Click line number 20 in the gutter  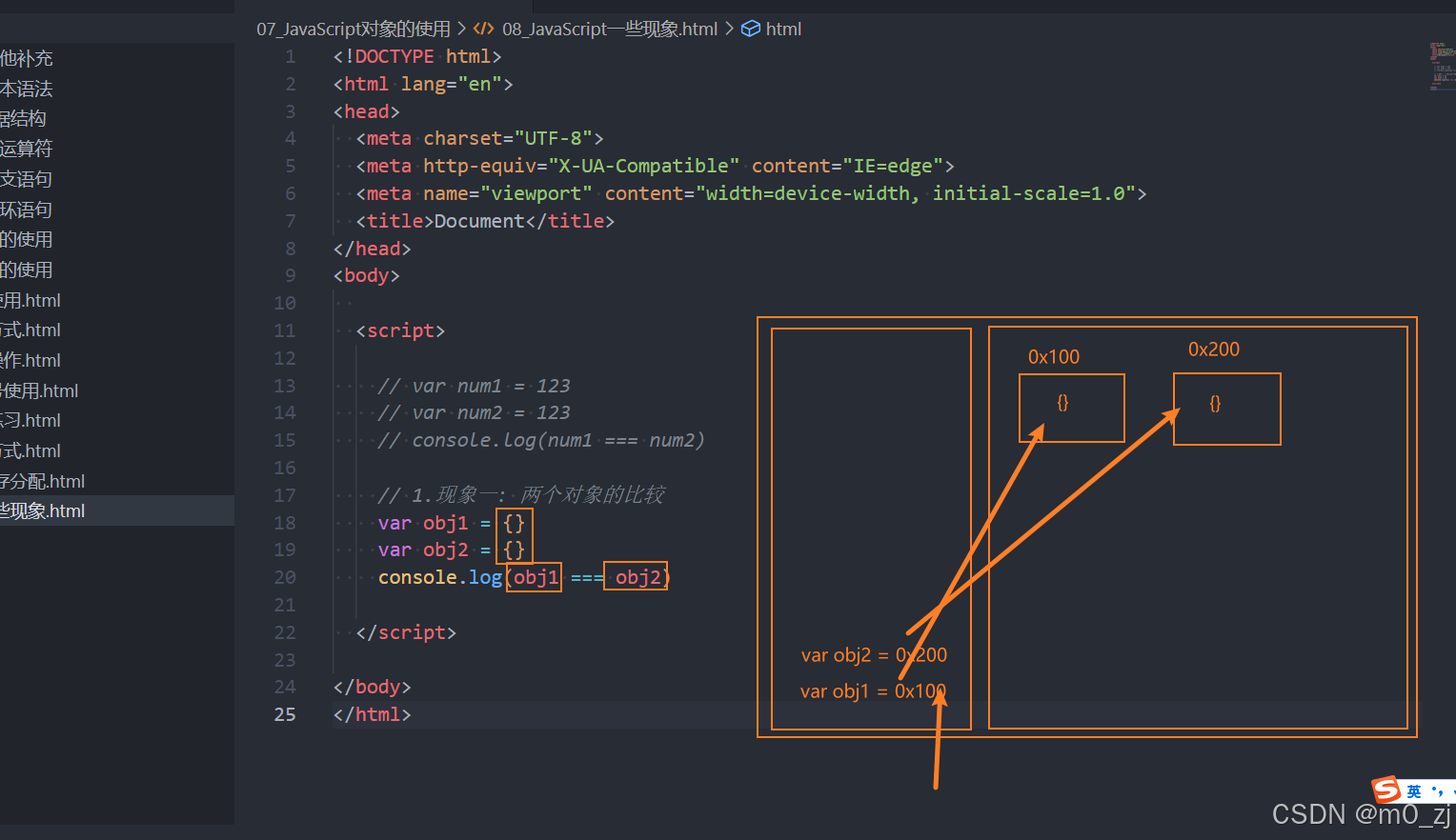(284, 577)
